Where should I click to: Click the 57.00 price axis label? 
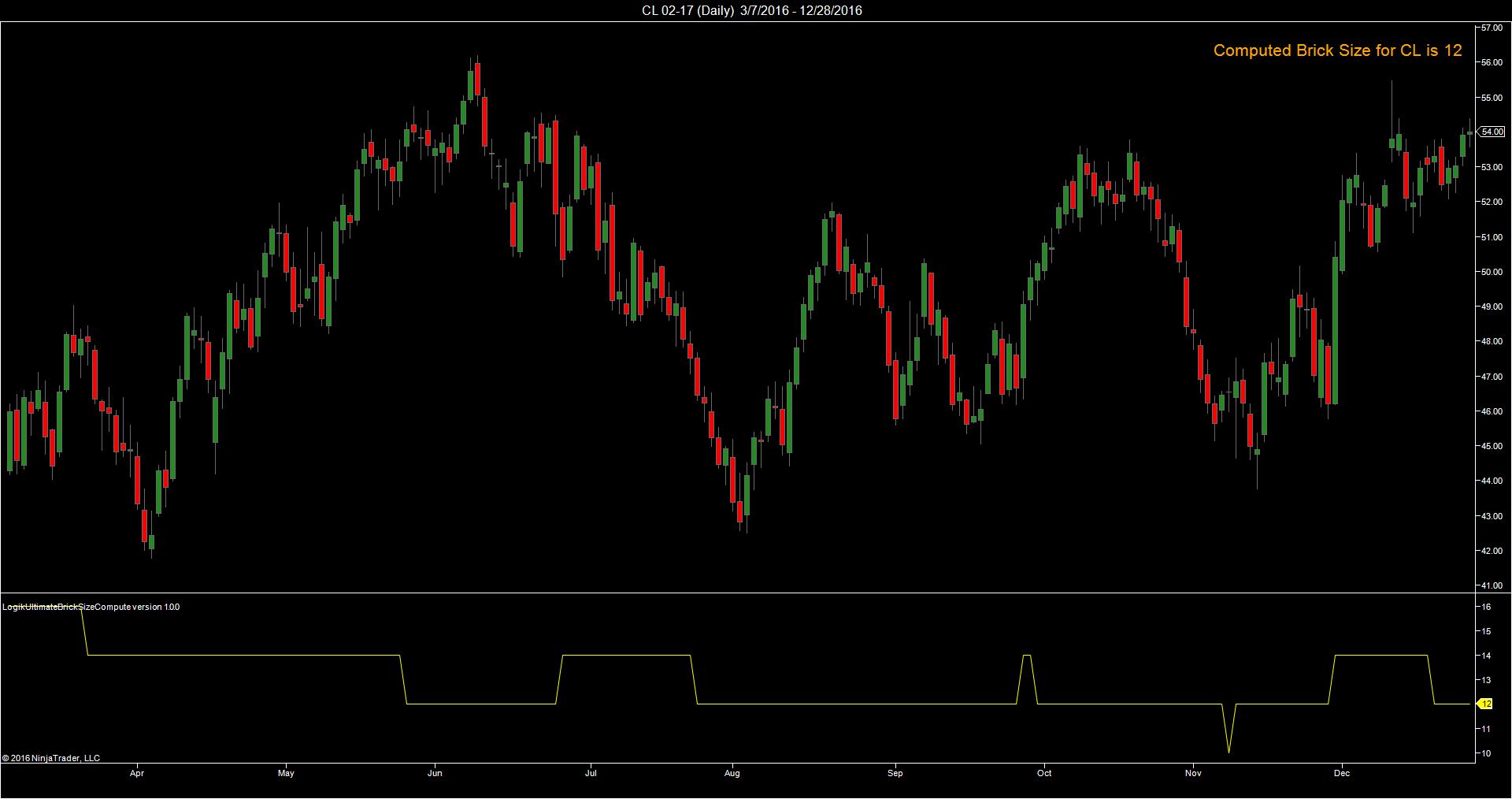coord(1492,28)
